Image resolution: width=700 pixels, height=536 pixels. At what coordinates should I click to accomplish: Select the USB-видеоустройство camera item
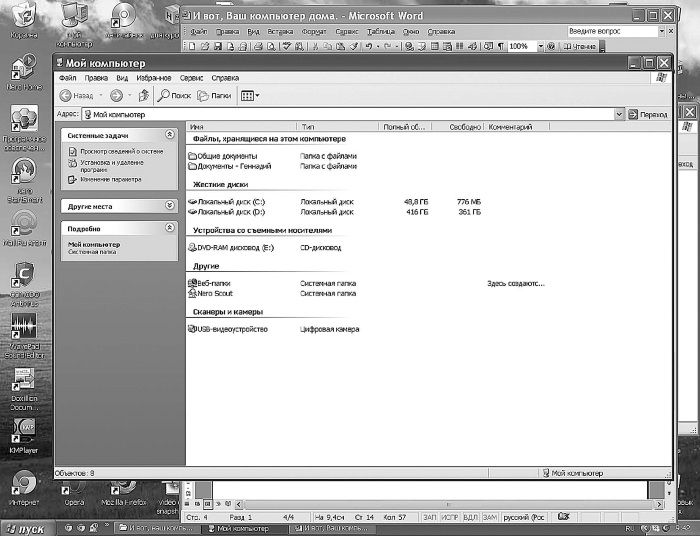point(193,329)
